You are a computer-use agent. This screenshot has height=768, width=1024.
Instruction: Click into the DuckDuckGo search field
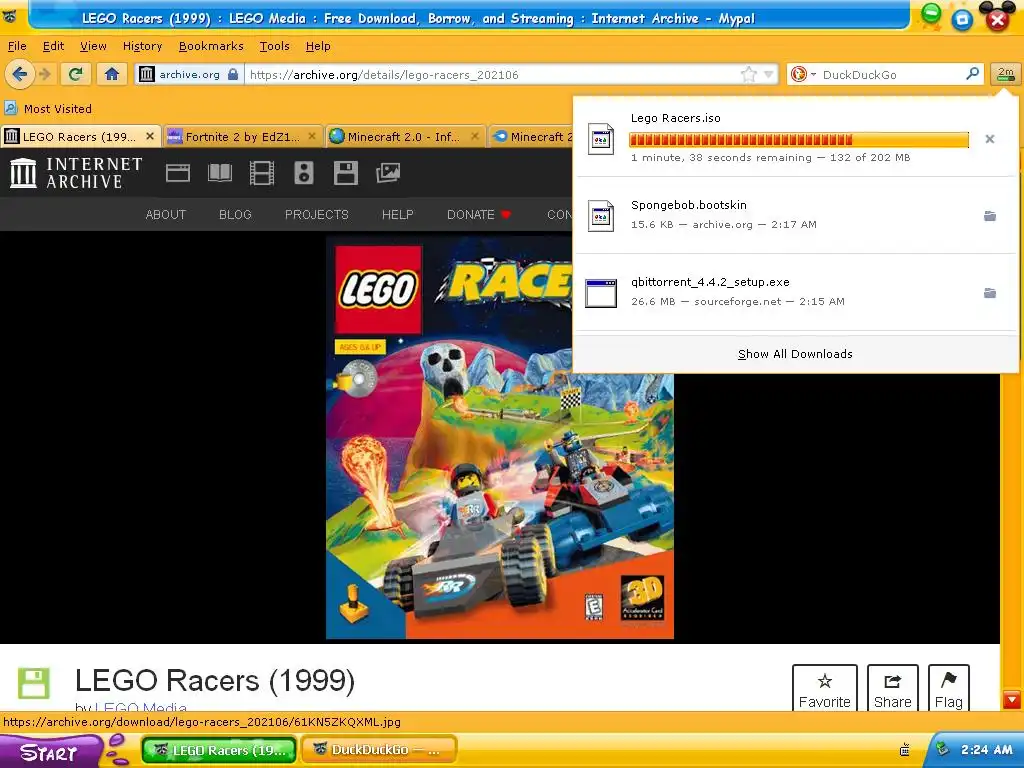coord(891,74)
